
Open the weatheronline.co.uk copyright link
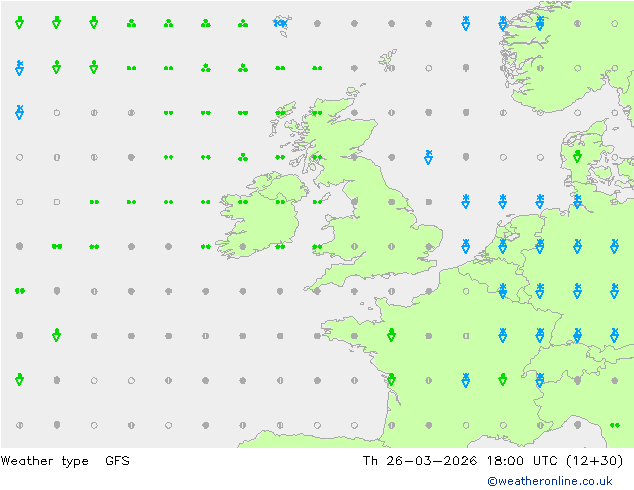point(550,481)
